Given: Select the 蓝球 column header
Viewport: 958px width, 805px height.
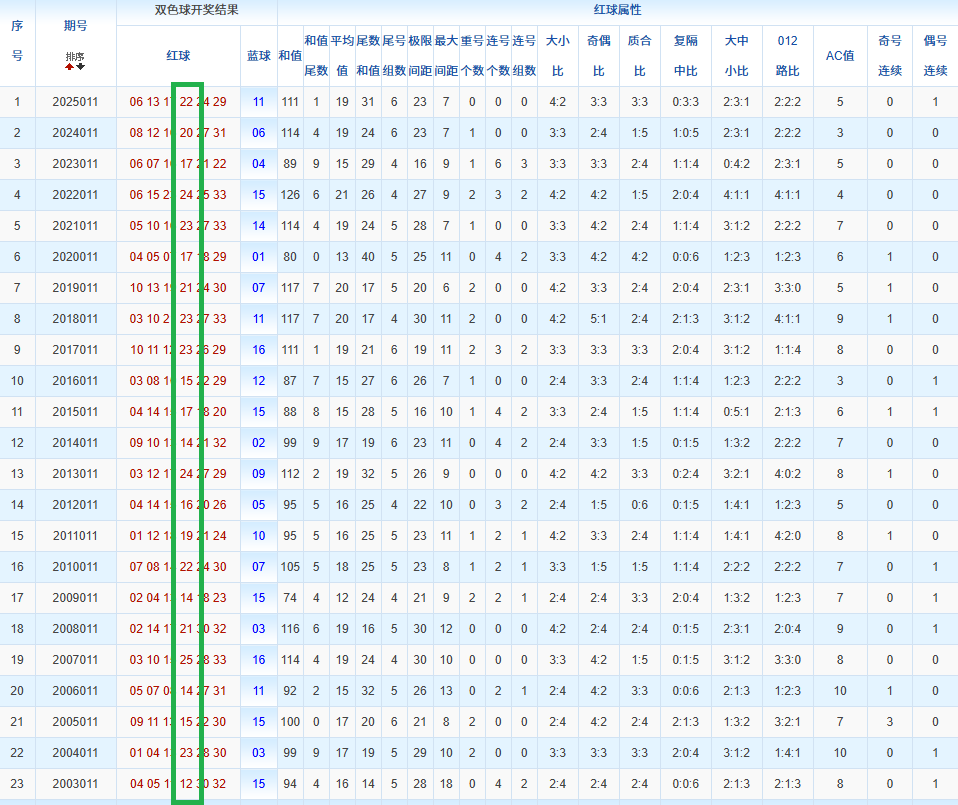Looking at the screenshot, I should pyautogui.click(x=259, y=56).
